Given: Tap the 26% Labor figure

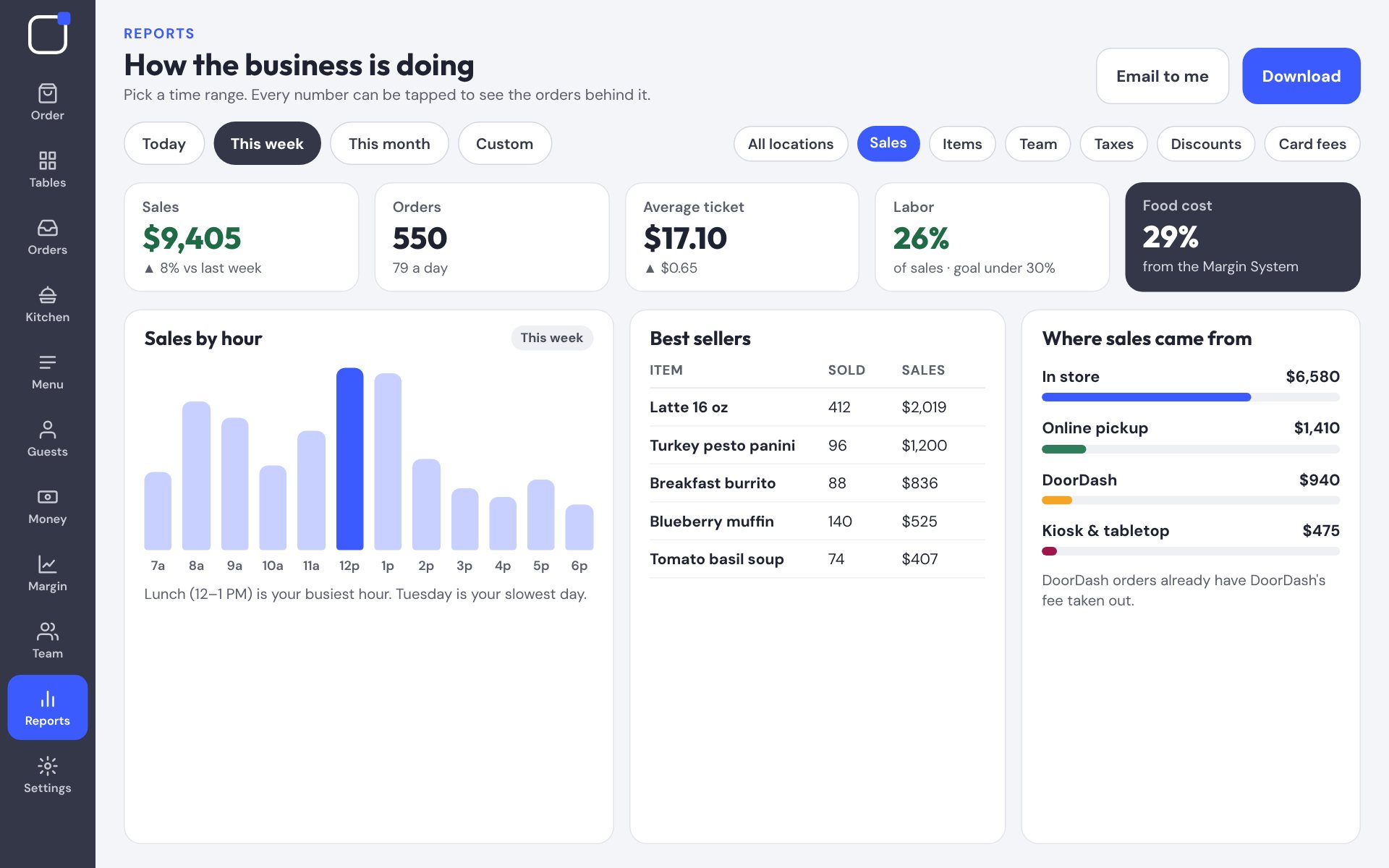Looking at the screenshot, I should 921,238.
